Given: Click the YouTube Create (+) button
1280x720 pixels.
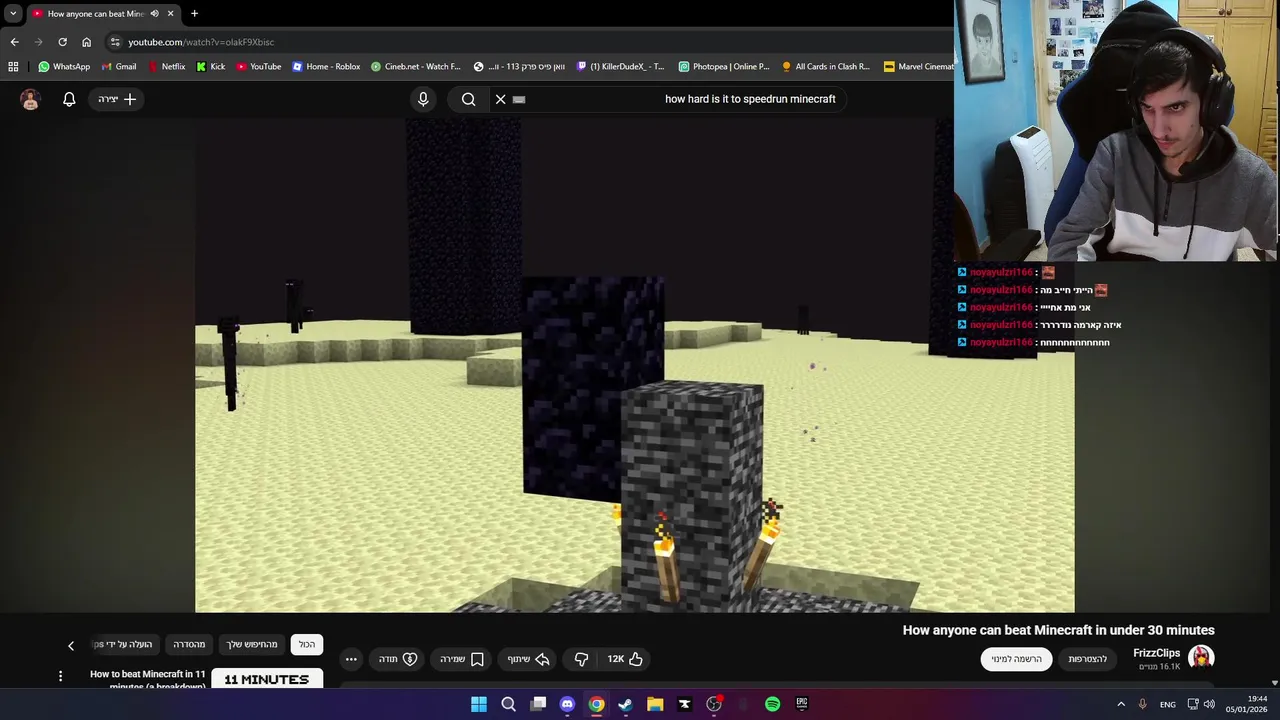Looking at the screenshot, I should 117,99.
